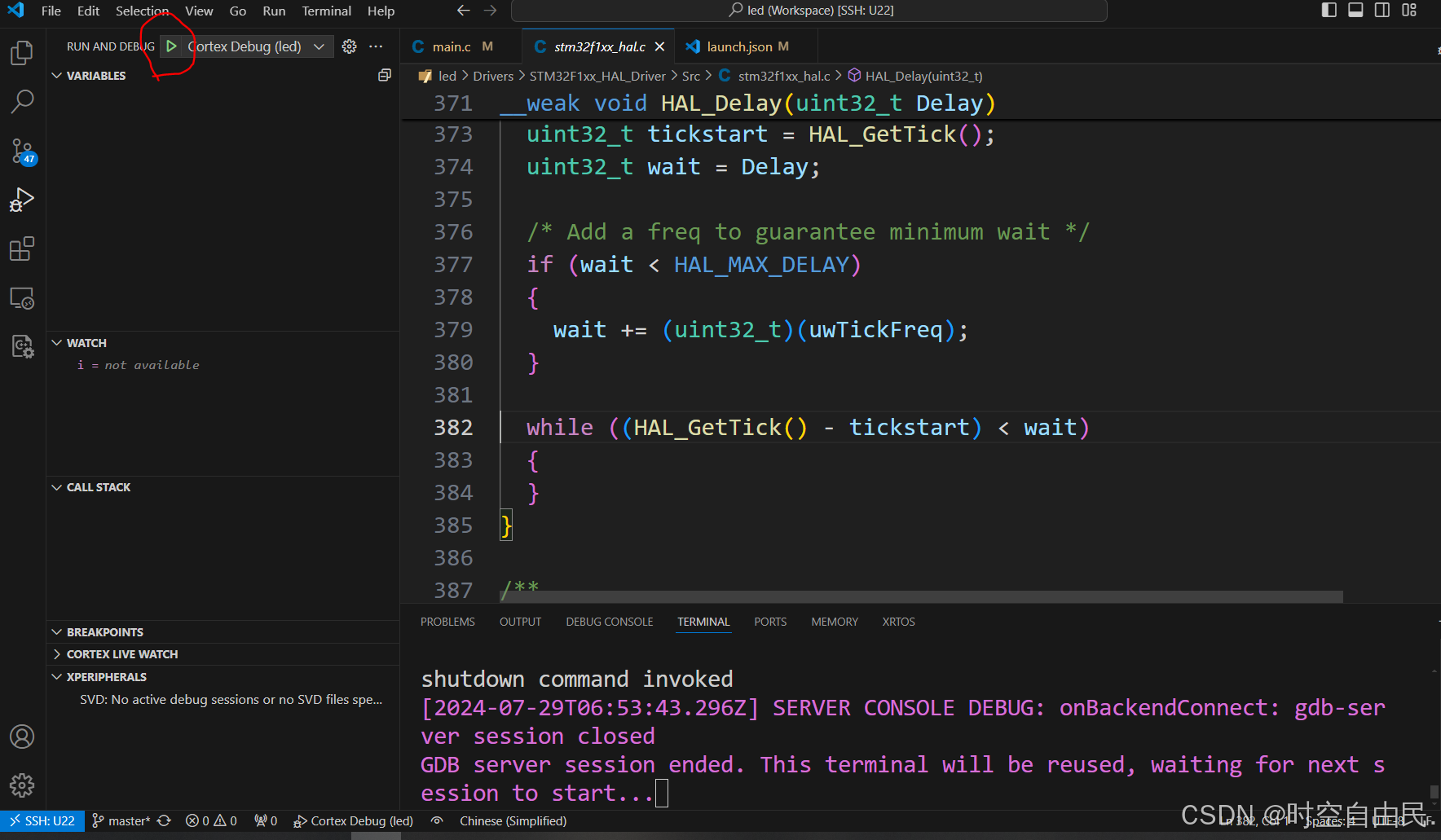Open launch.json via the gear icon
1441x840 pixels.
(349, 46)
